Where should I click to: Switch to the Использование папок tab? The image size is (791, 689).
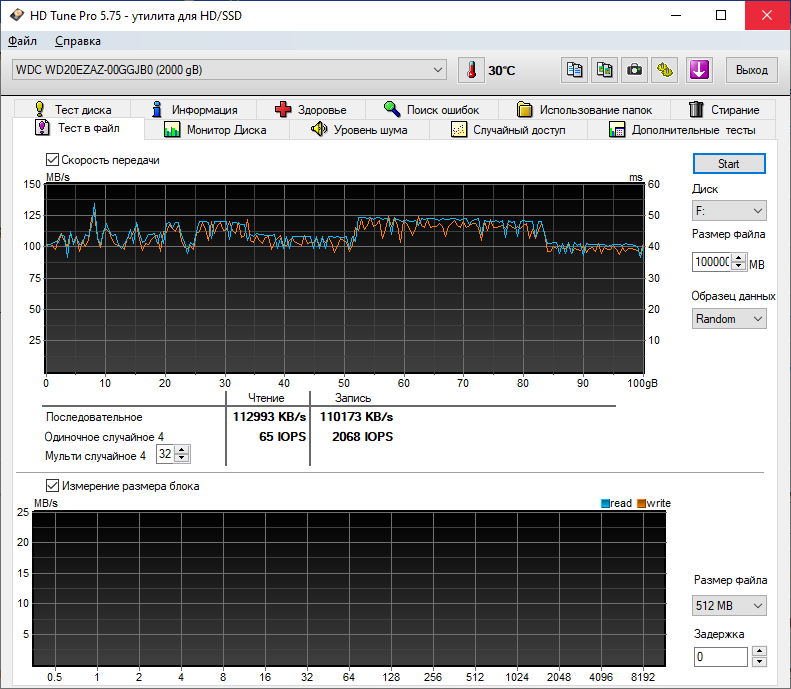[x=584, y=109]
